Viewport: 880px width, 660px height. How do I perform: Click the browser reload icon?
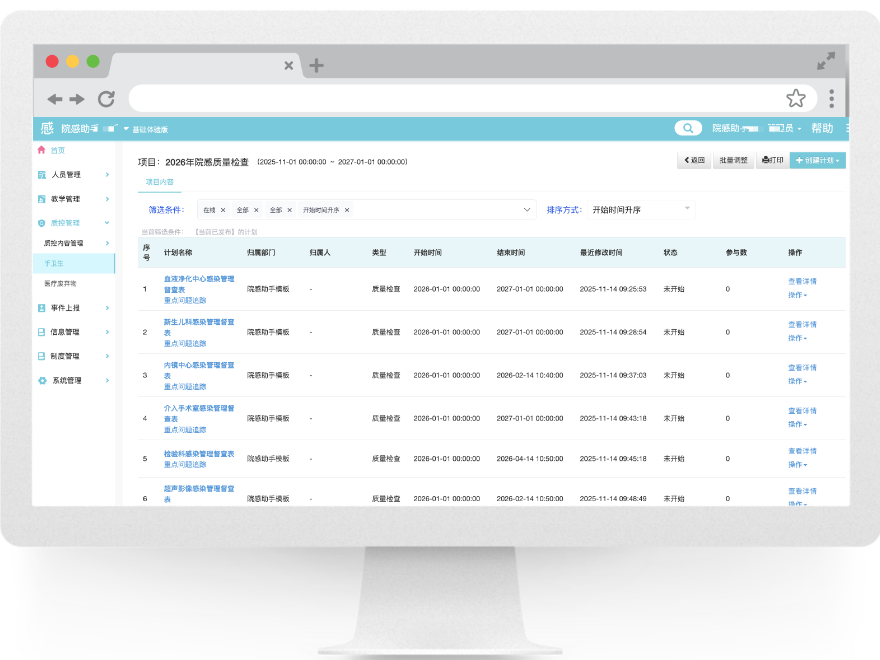(x=106, y=98)
